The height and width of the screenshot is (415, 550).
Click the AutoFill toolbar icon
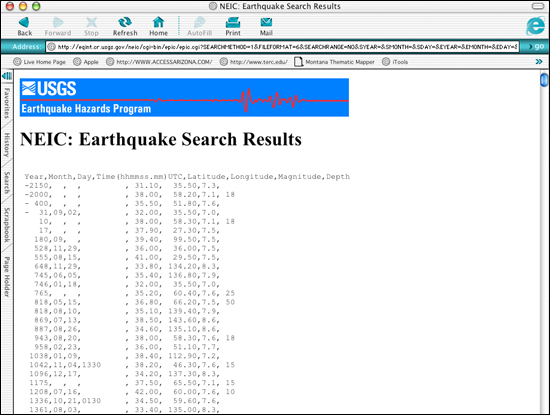[x=199, y=26]
